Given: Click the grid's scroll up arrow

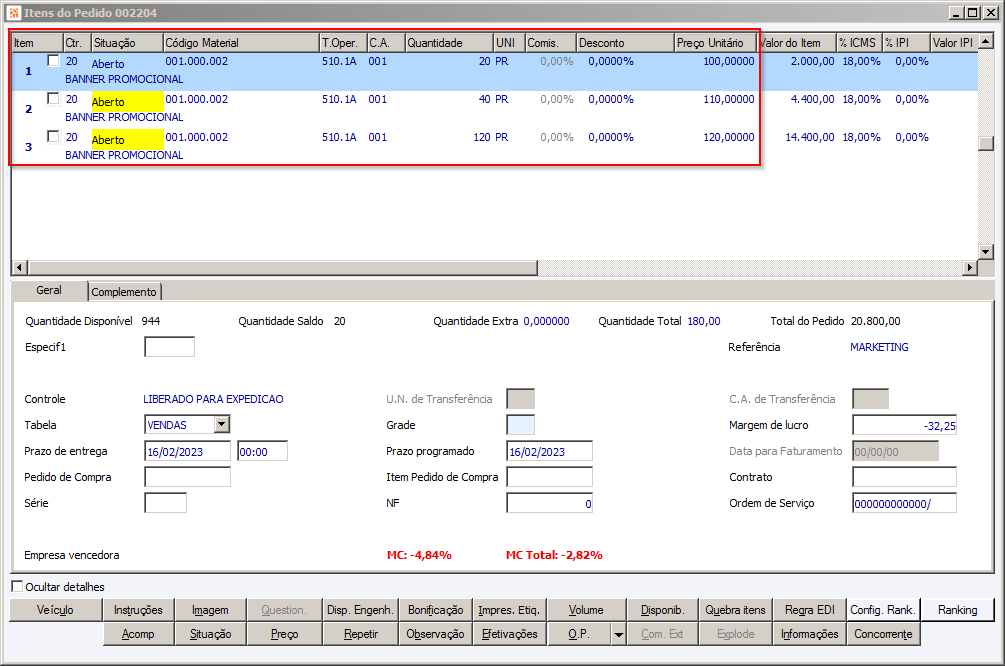Looking at the screenshot, I should 985,43.
